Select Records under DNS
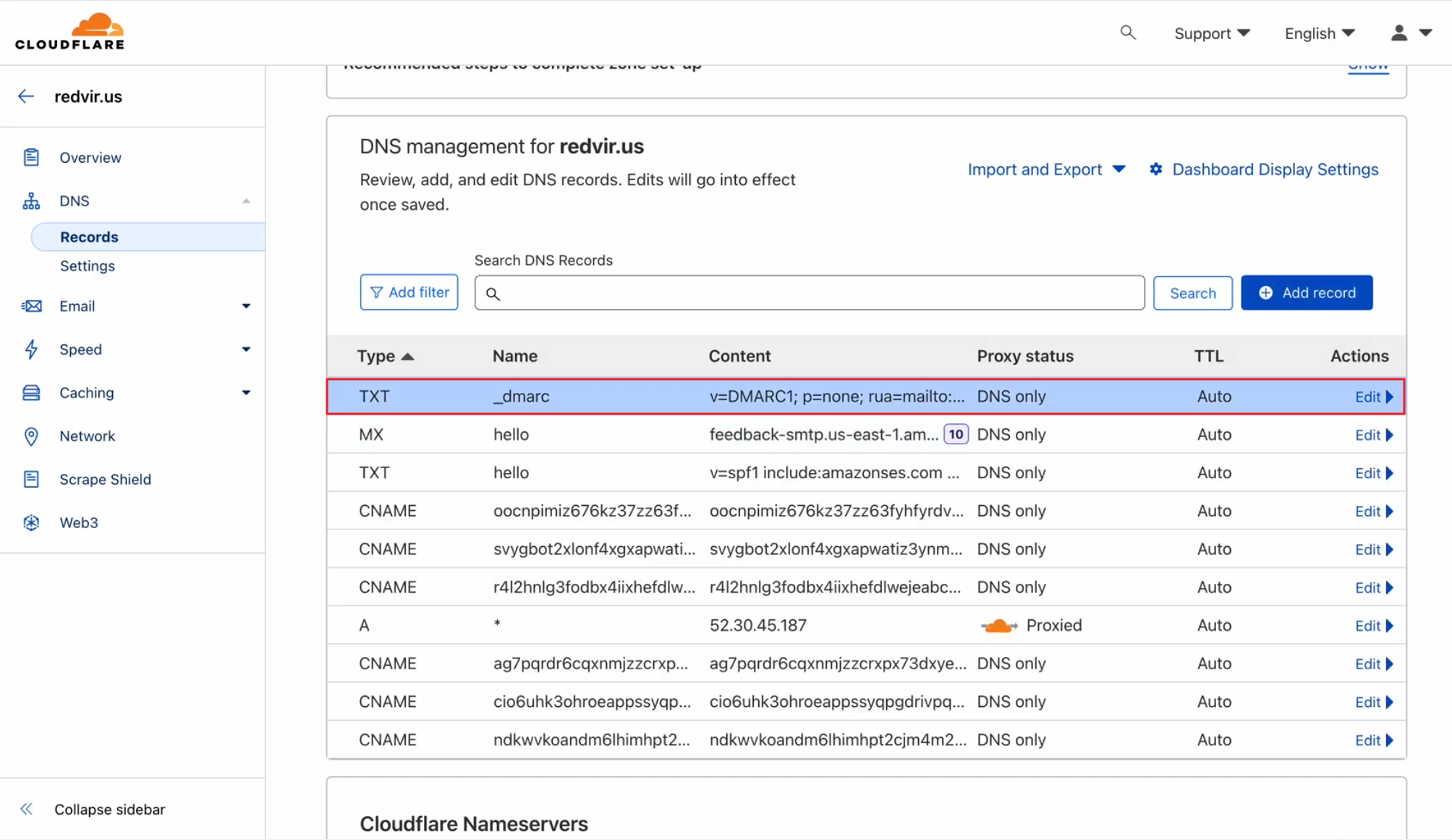Screen dimensions: 1452x840 89,237
